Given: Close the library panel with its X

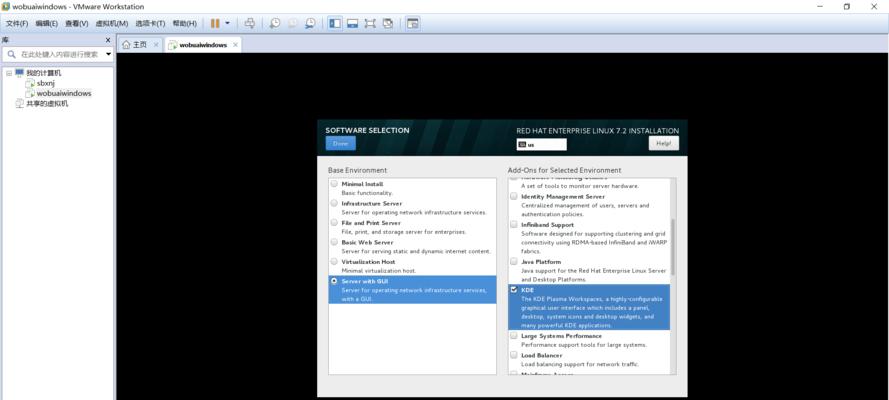Looking at the screenshot, I should pyautogui.click(x=108, y=40).
